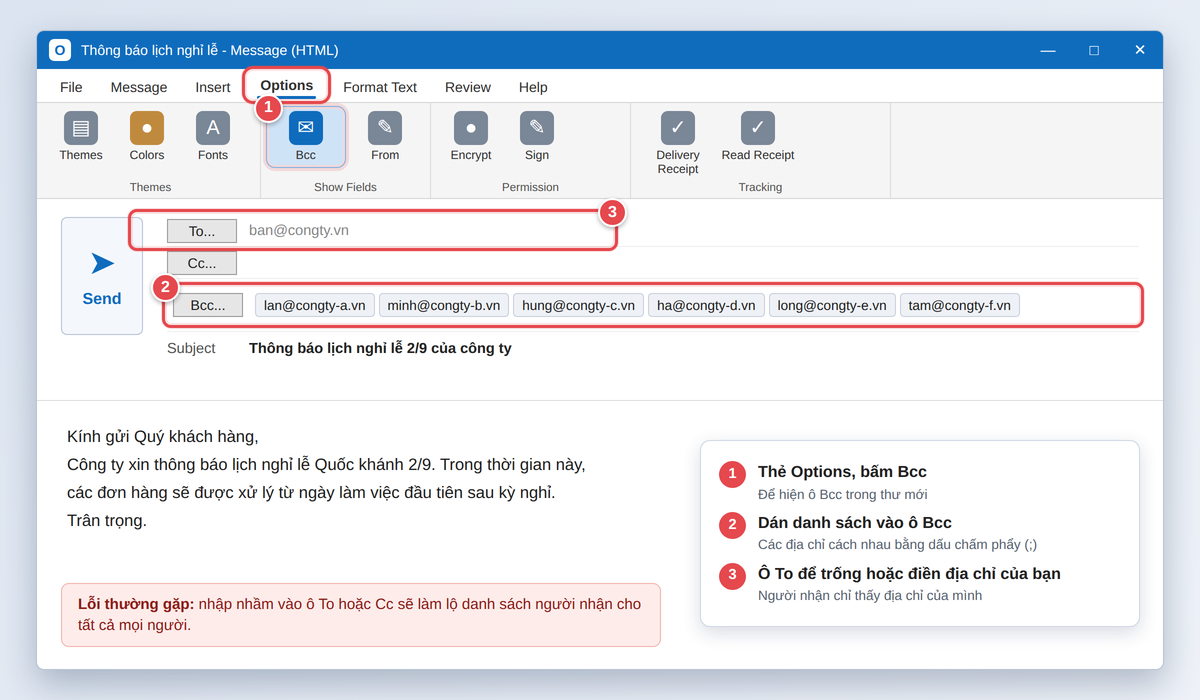
Task: Click the Cc... recipient button
Action: click(x=202, y=263)
